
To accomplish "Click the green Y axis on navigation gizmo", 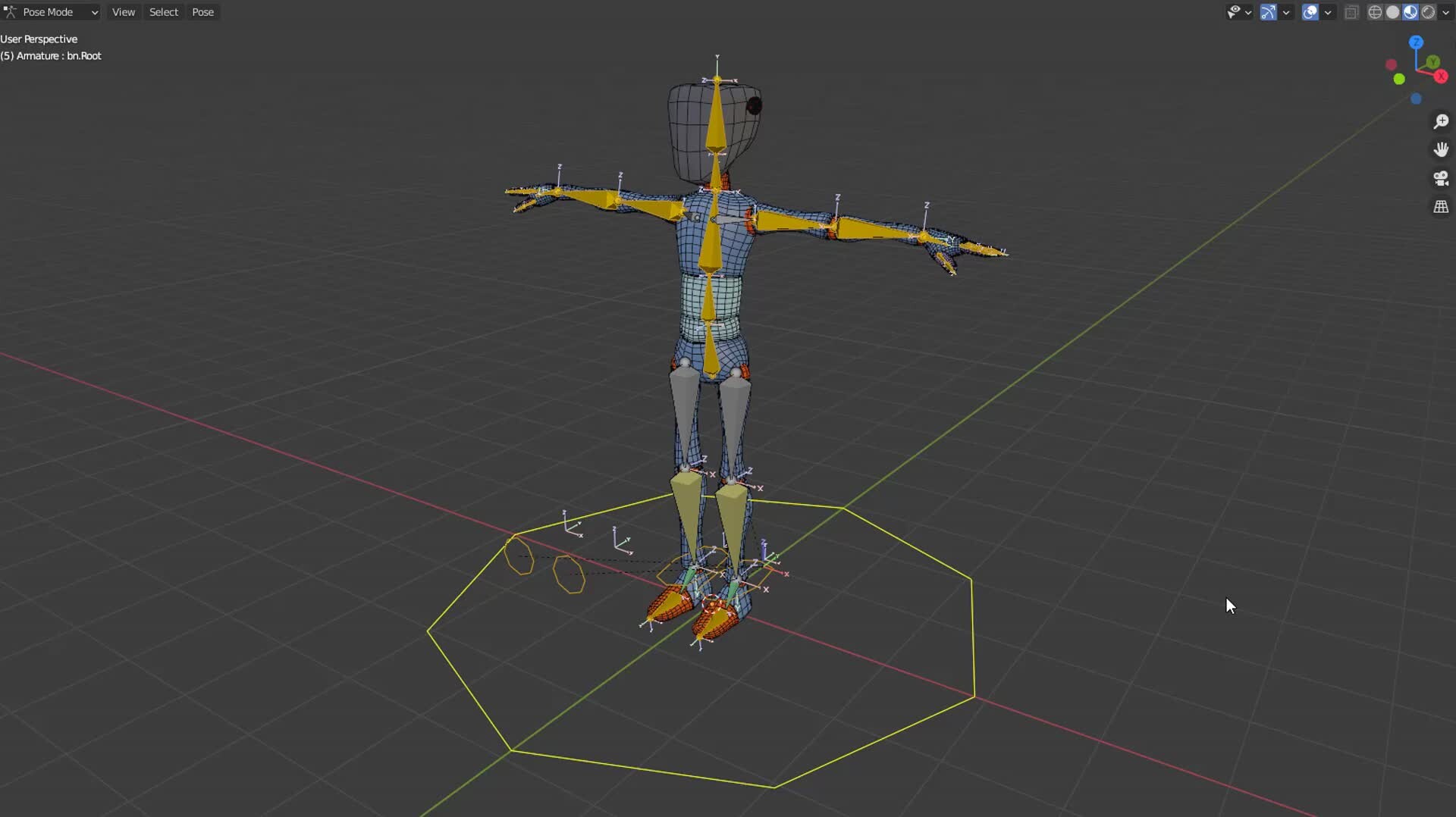I will tap(1433, 62).
